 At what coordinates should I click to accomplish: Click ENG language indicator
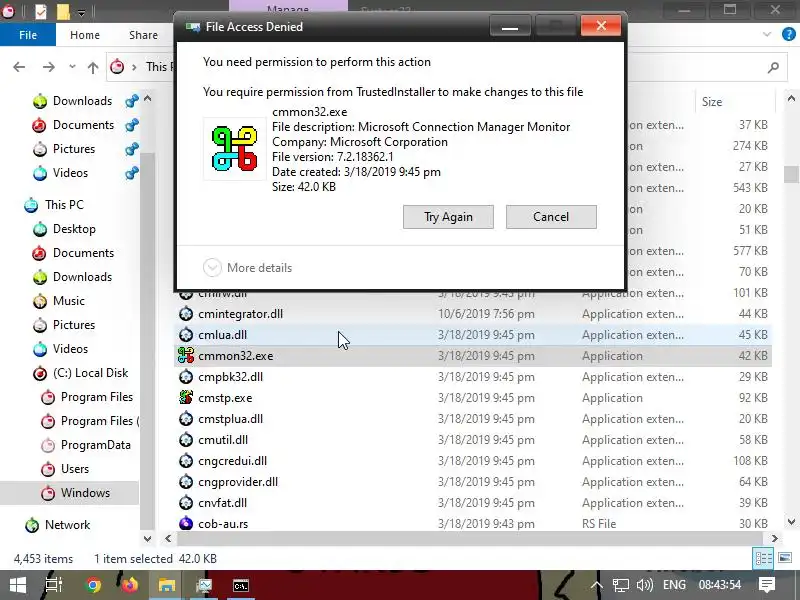click(x=674, y=585)
